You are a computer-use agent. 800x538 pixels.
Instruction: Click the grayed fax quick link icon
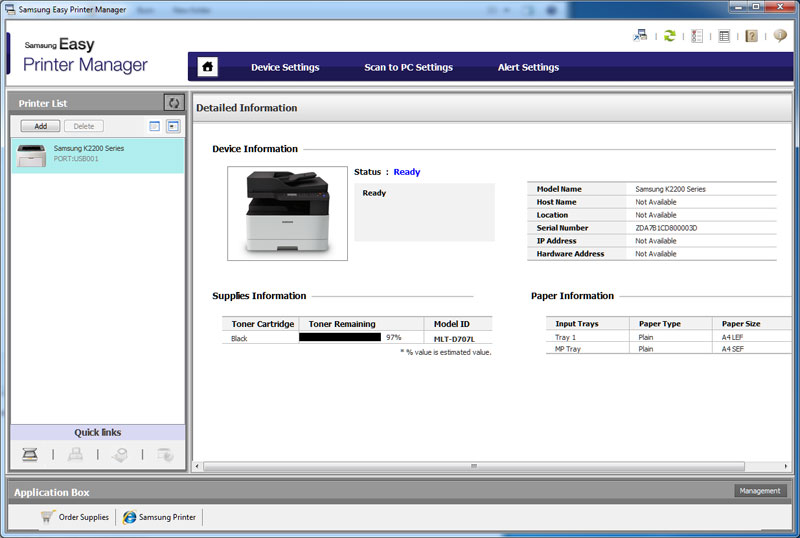pyautogui.click(x=75, y=454)
